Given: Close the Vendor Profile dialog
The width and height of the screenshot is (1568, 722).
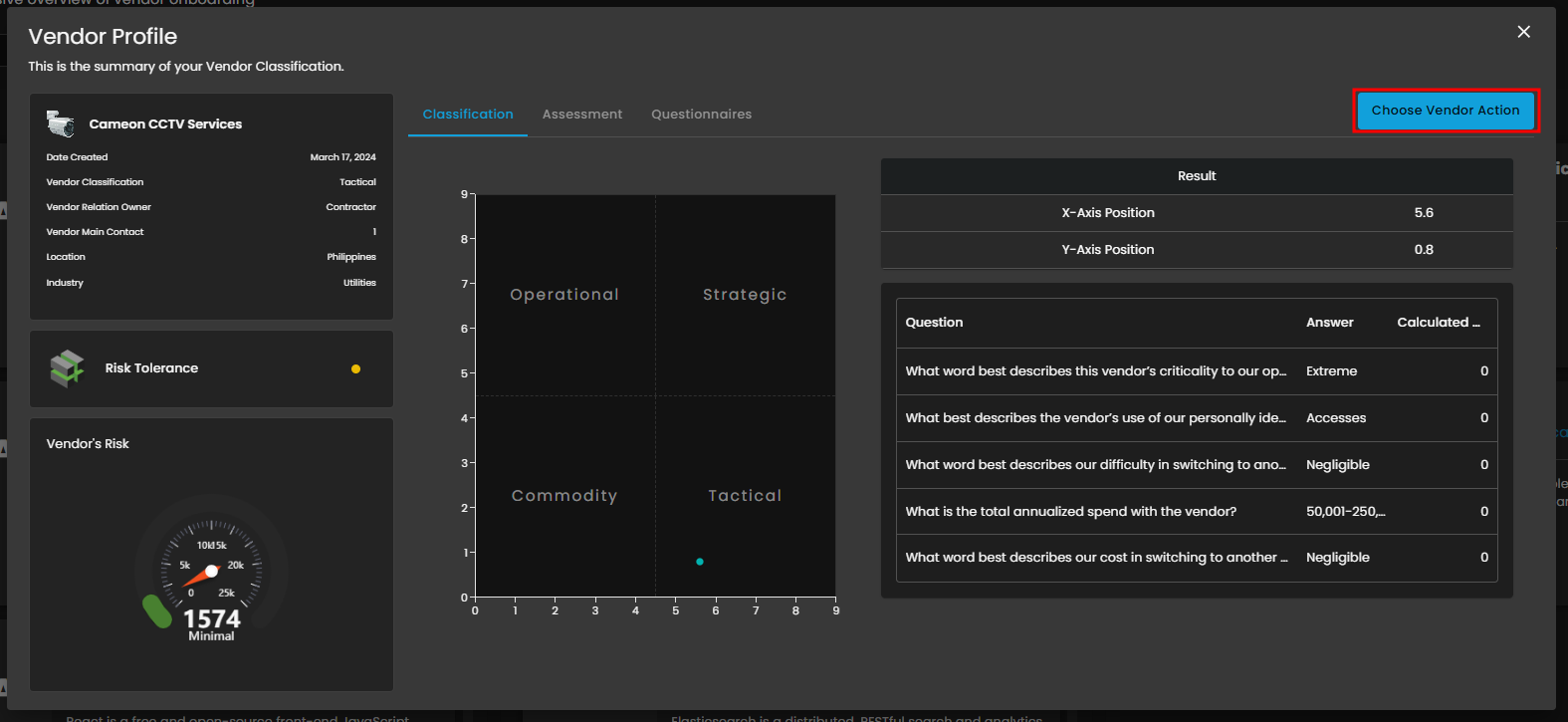Looking at the screenshot, I should coord(1523,32).
